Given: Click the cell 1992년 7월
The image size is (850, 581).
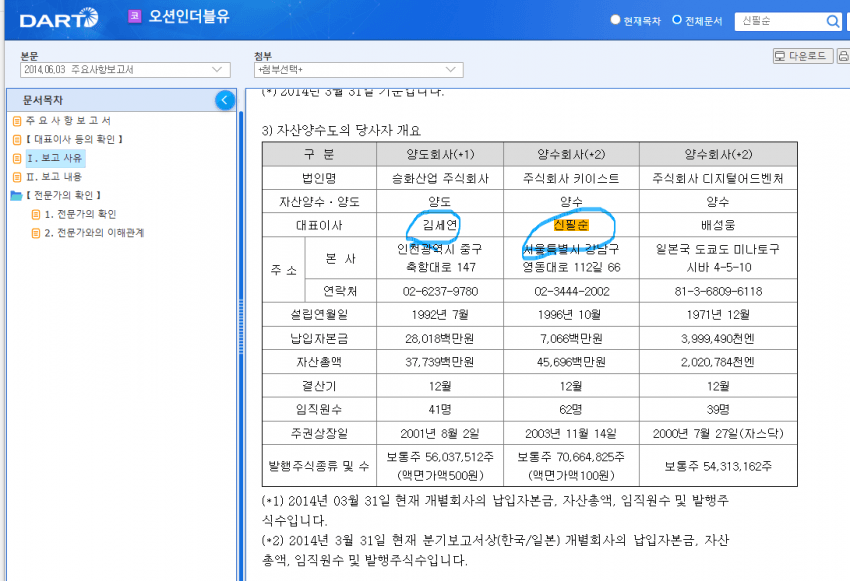Looking at the screenshot, I should [x=440, y=315].
